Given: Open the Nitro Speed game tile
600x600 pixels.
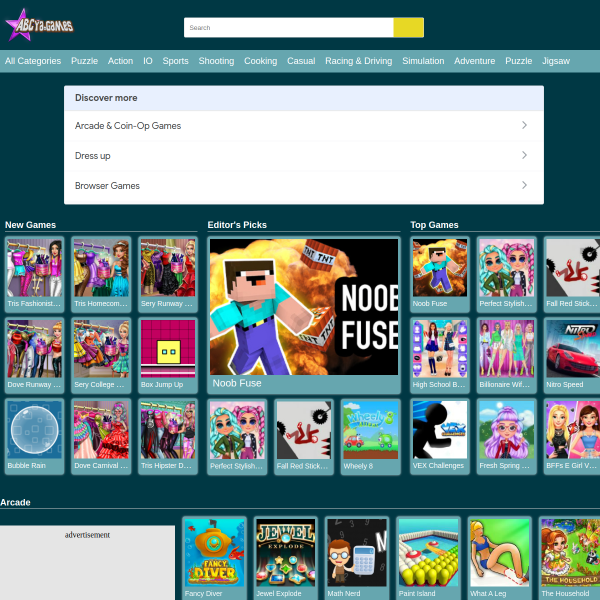Looking at the screenshot, I should 572,355.
